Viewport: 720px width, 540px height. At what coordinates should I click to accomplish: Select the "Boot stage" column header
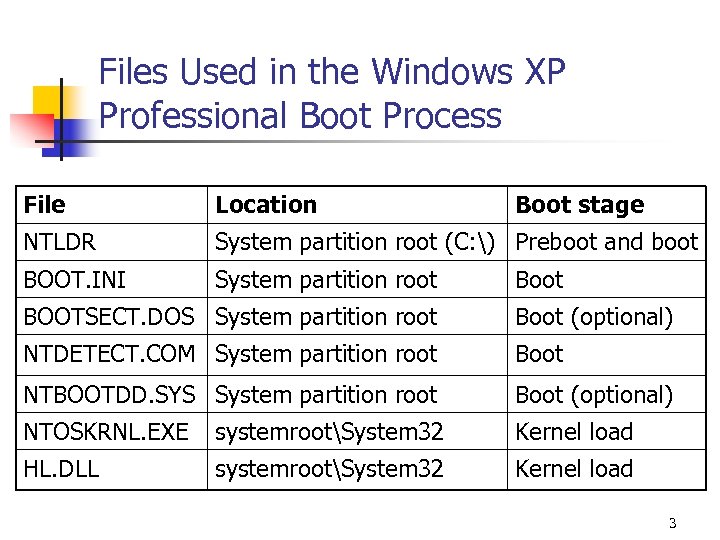(x=579, y=205)
